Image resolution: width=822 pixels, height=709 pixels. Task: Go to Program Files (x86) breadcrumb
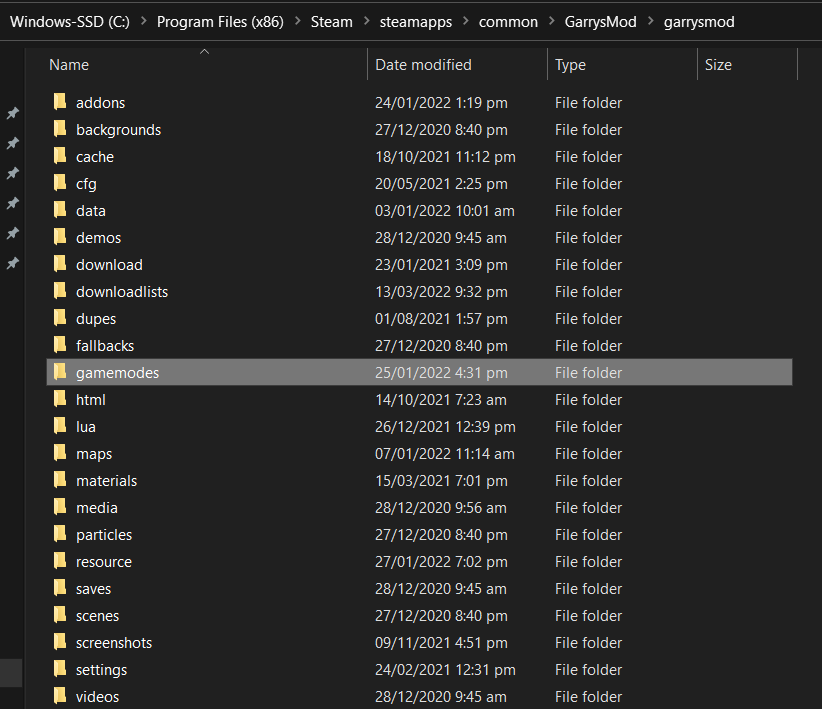220,22
